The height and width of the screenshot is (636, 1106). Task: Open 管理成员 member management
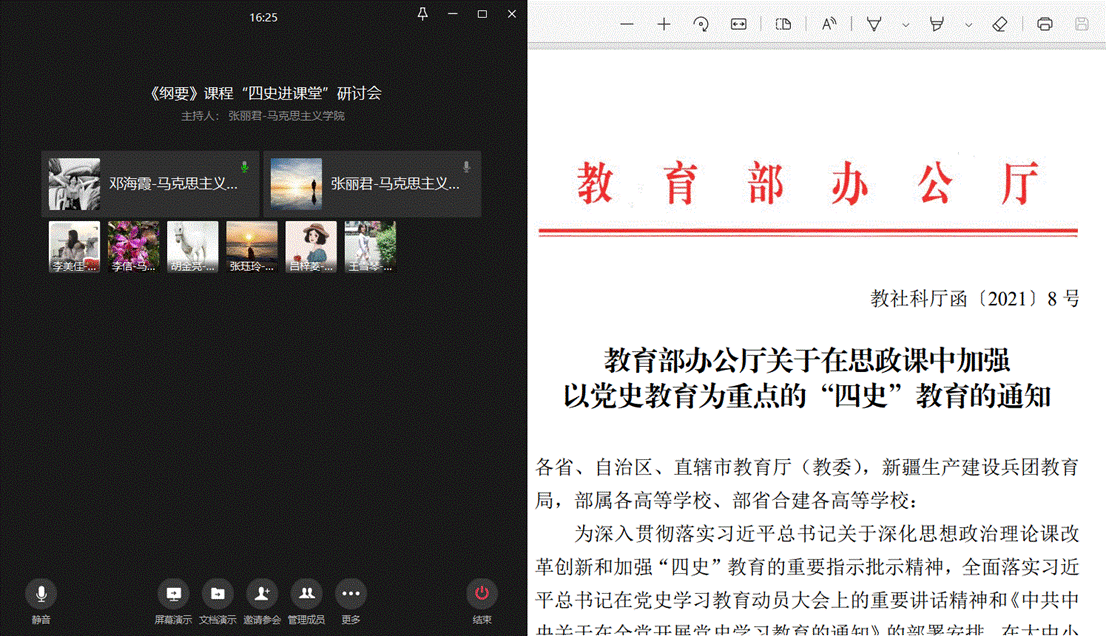click(x=306, y=594)
